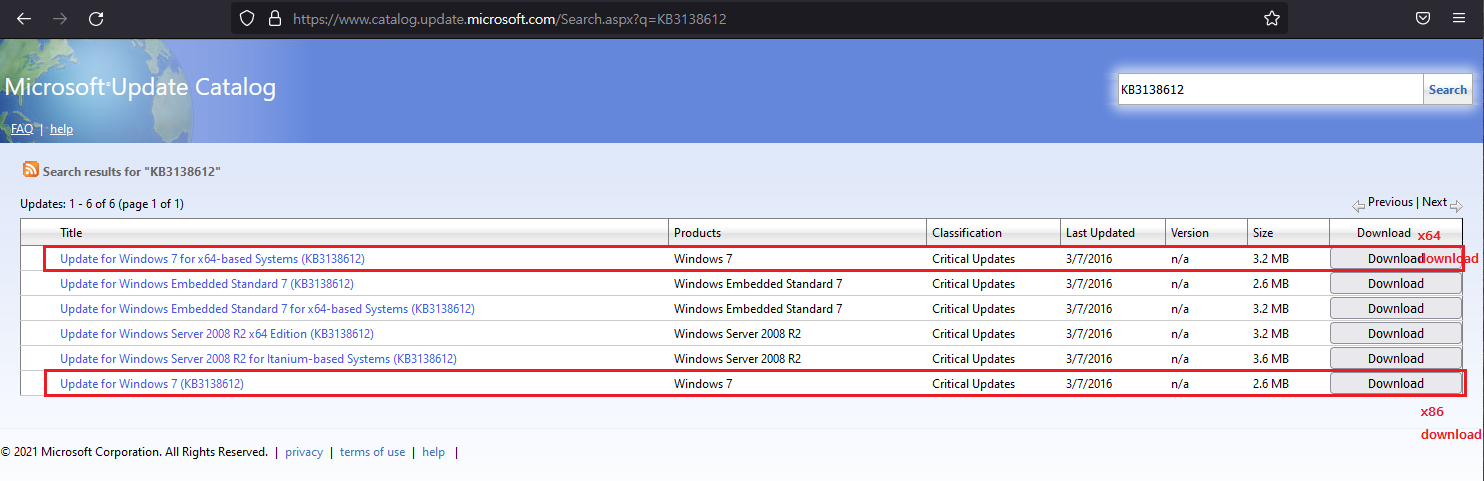Click the Previous page arrow icon
Screen dimensions: 1484x481
(x=1358, y=205)
